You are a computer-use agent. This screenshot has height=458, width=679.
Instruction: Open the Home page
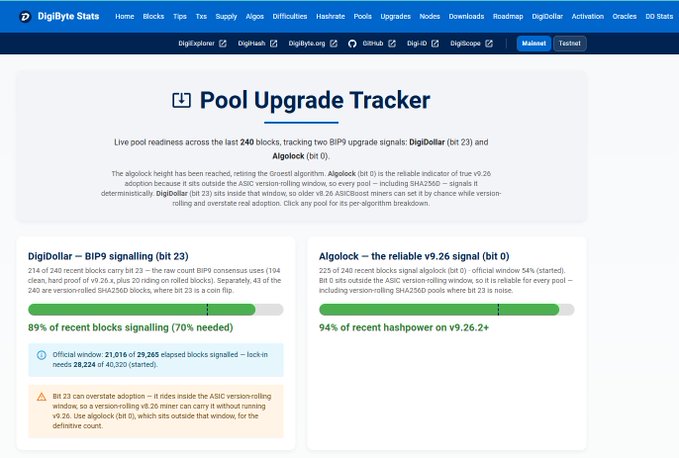(x=124, y=16)
